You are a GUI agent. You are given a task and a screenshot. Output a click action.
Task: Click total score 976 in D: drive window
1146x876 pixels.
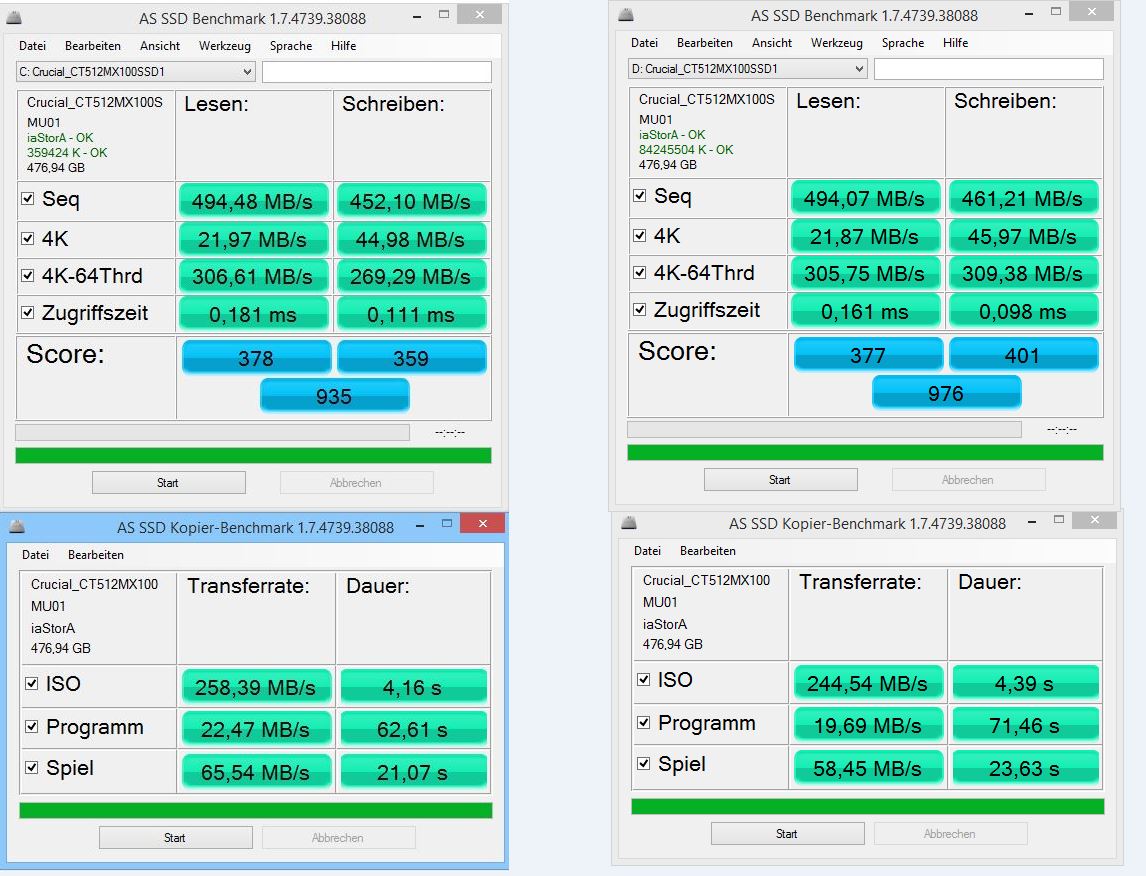click(946, 393)
